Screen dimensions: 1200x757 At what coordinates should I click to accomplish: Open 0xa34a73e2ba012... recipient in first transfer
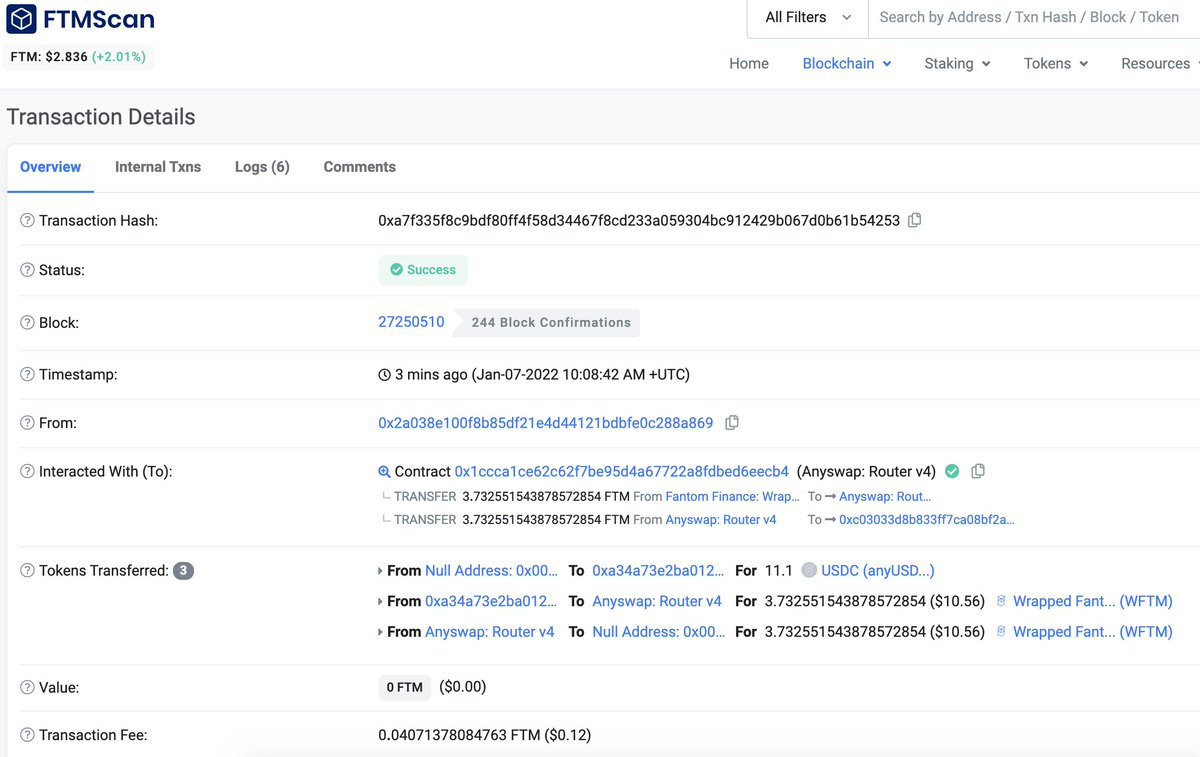(x=658, y=571)
